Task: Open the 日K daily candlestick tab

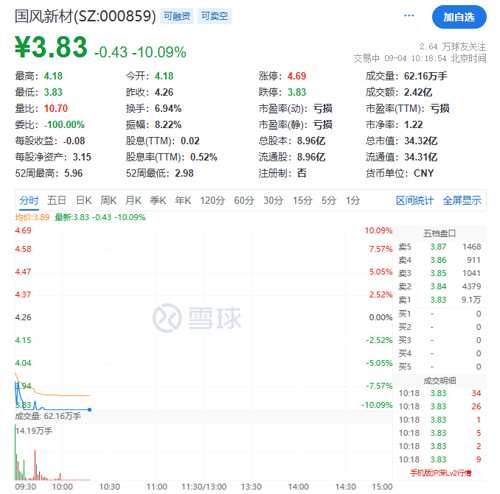Action: click(83, 200)
